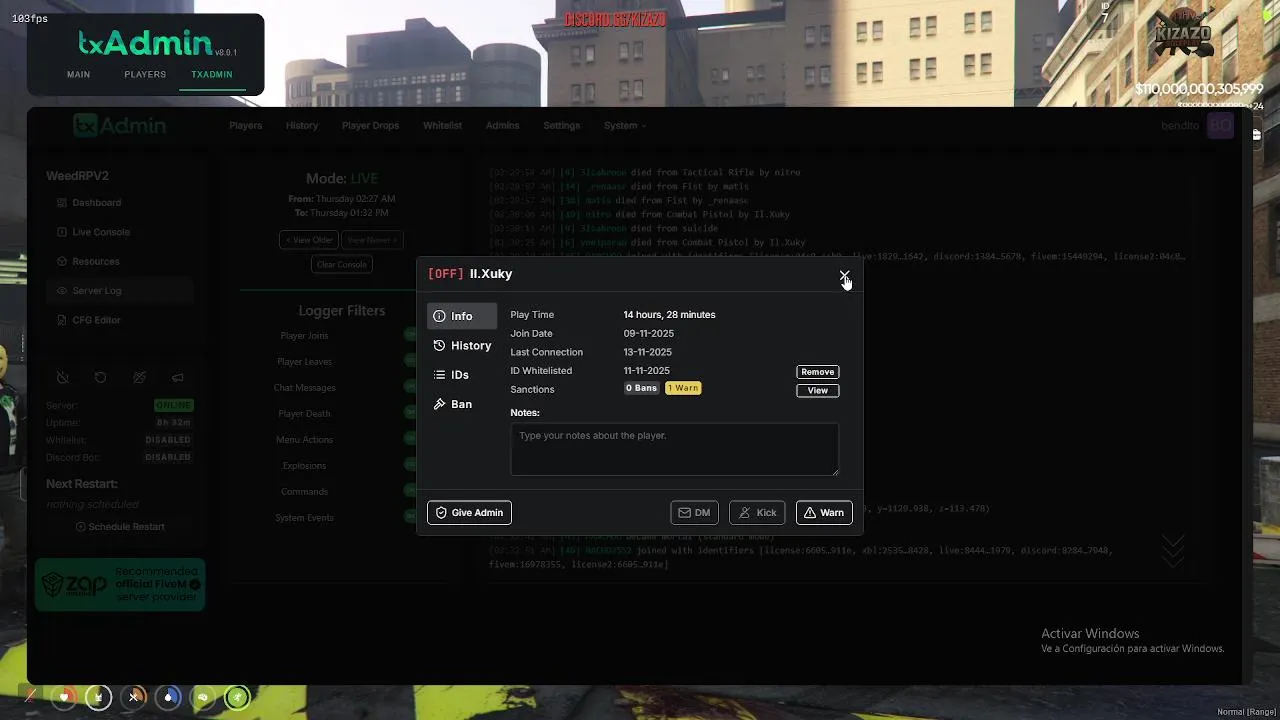Screen dimensions: 1280x720
Task: Focus the player Notes text area
Action: [674, 449]
